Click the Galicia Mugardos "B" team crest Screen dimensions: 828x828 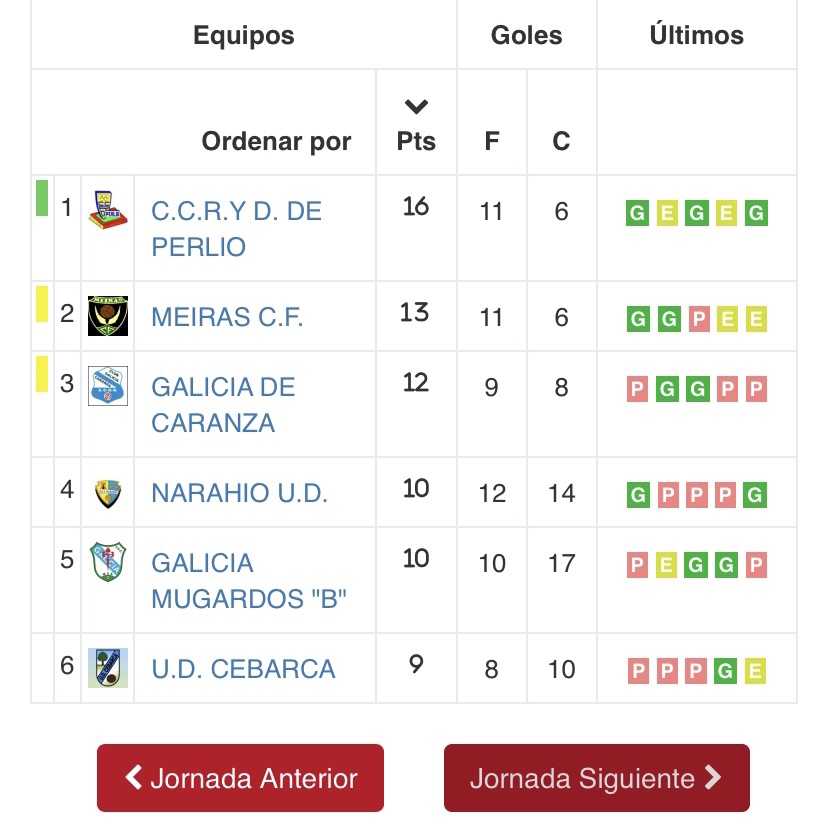pos(108,562)
